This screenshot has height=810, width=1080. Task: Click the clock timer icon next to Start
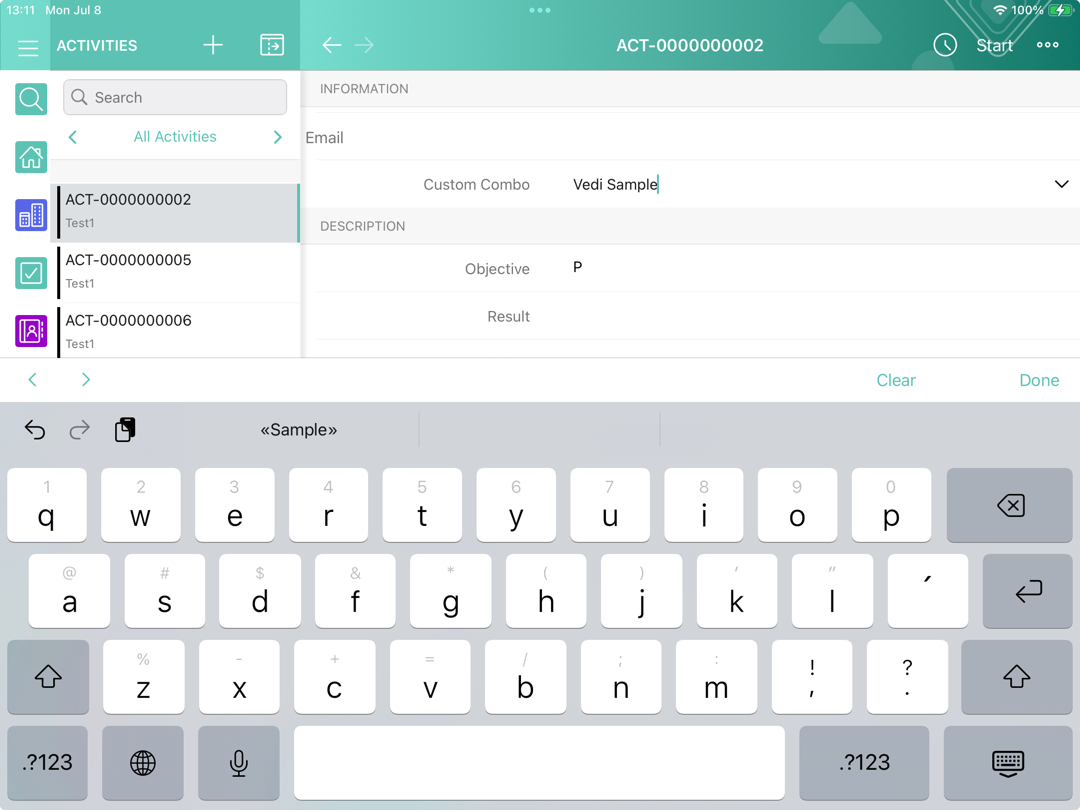tap(945, 46)
